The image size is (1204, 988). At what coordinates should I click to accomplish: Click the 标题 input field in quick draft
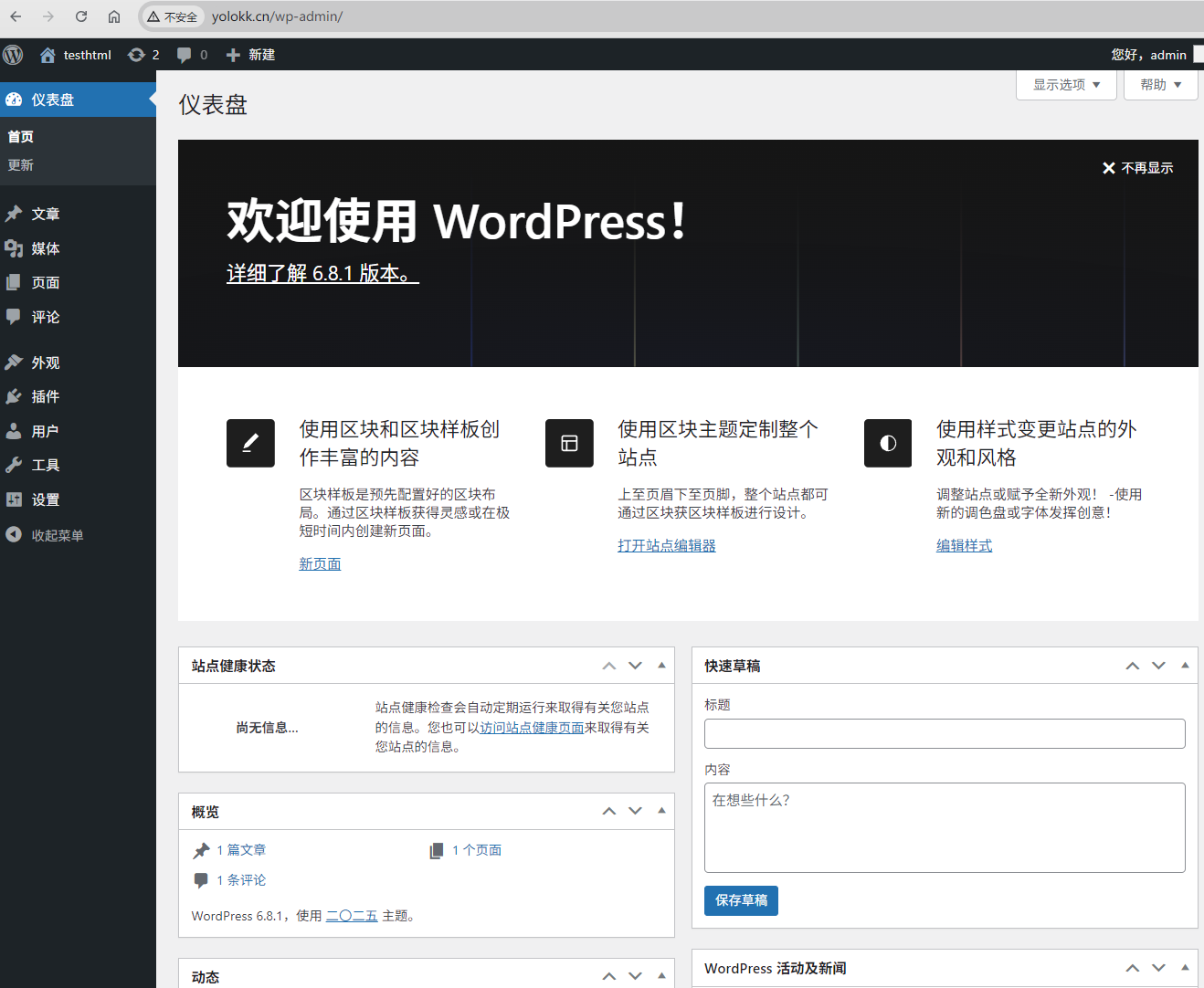pyautogui.click(x=945, y=733)
